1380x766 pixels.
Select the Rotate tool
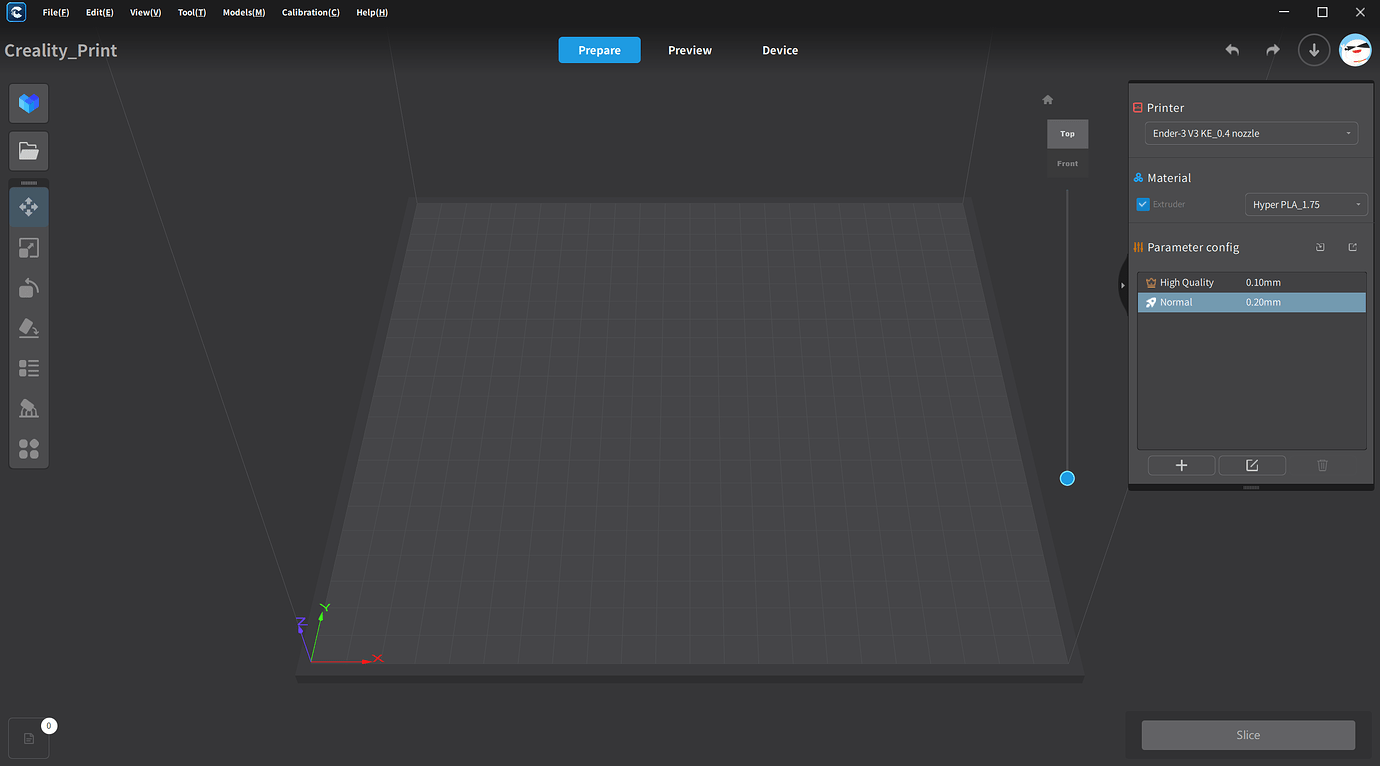pyautogui.click(x=28, y=288)
